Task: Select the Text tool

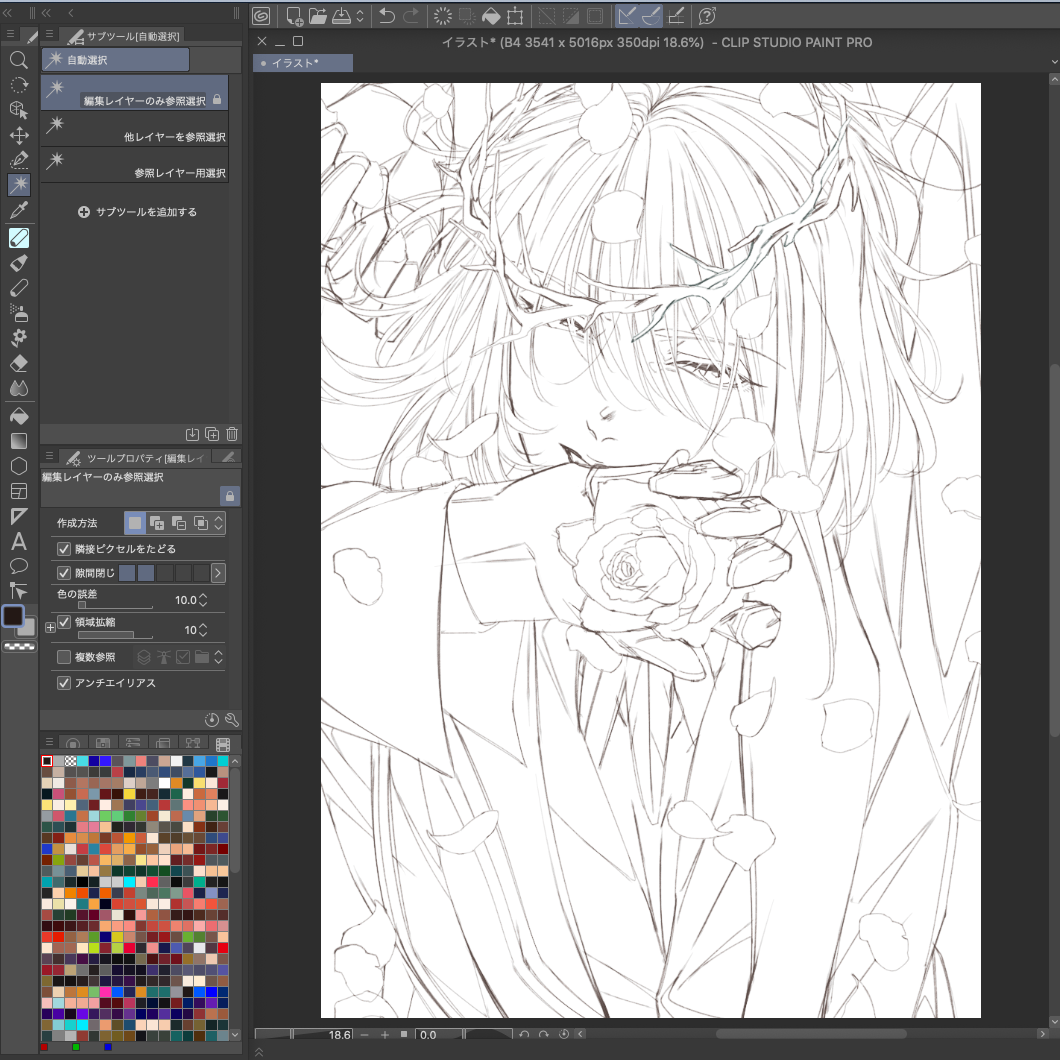Action: pyautogui.click(x=18, y=542)
